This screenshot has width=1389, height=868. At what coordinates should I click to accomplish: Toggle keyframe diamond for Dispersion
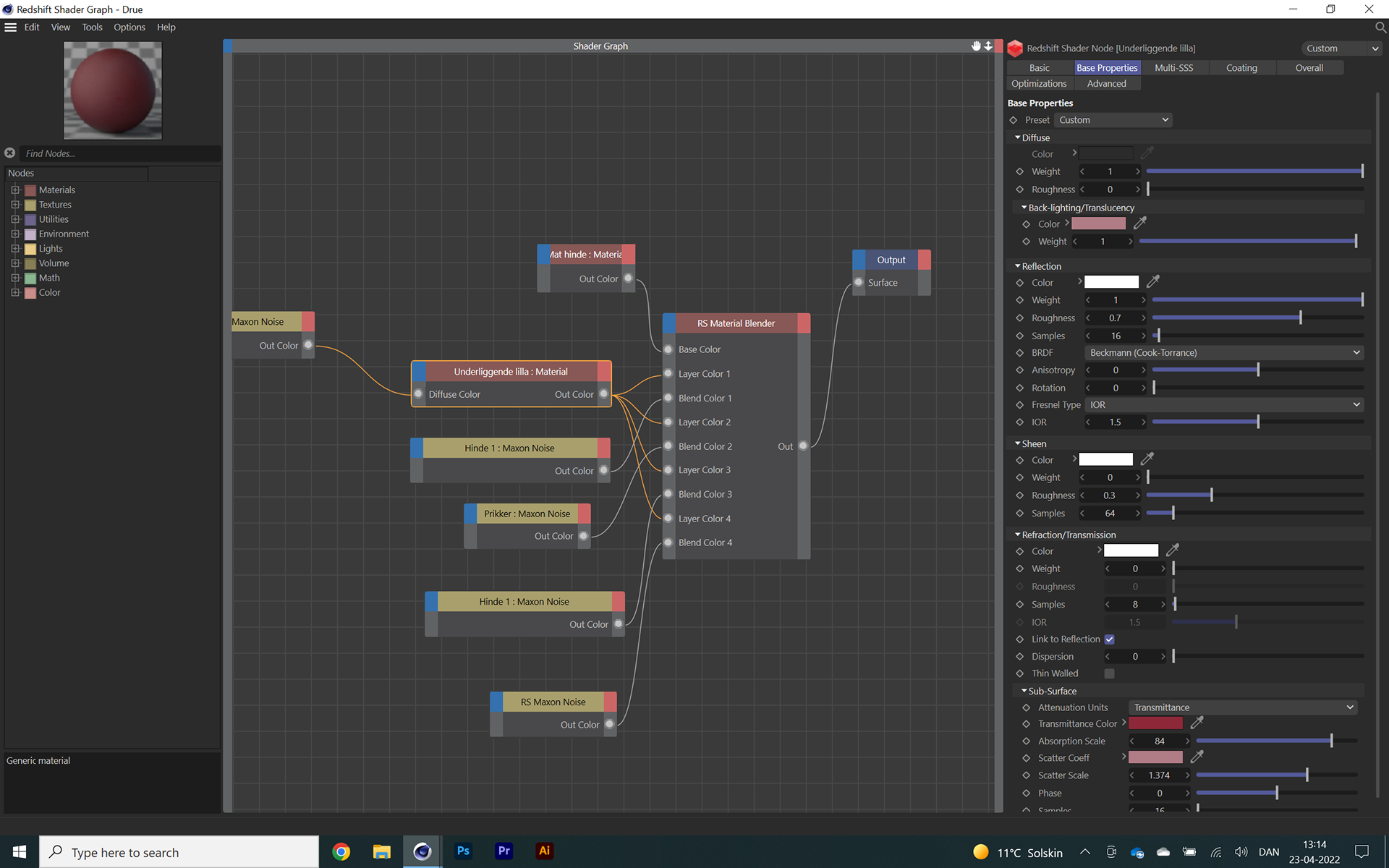1019,657
